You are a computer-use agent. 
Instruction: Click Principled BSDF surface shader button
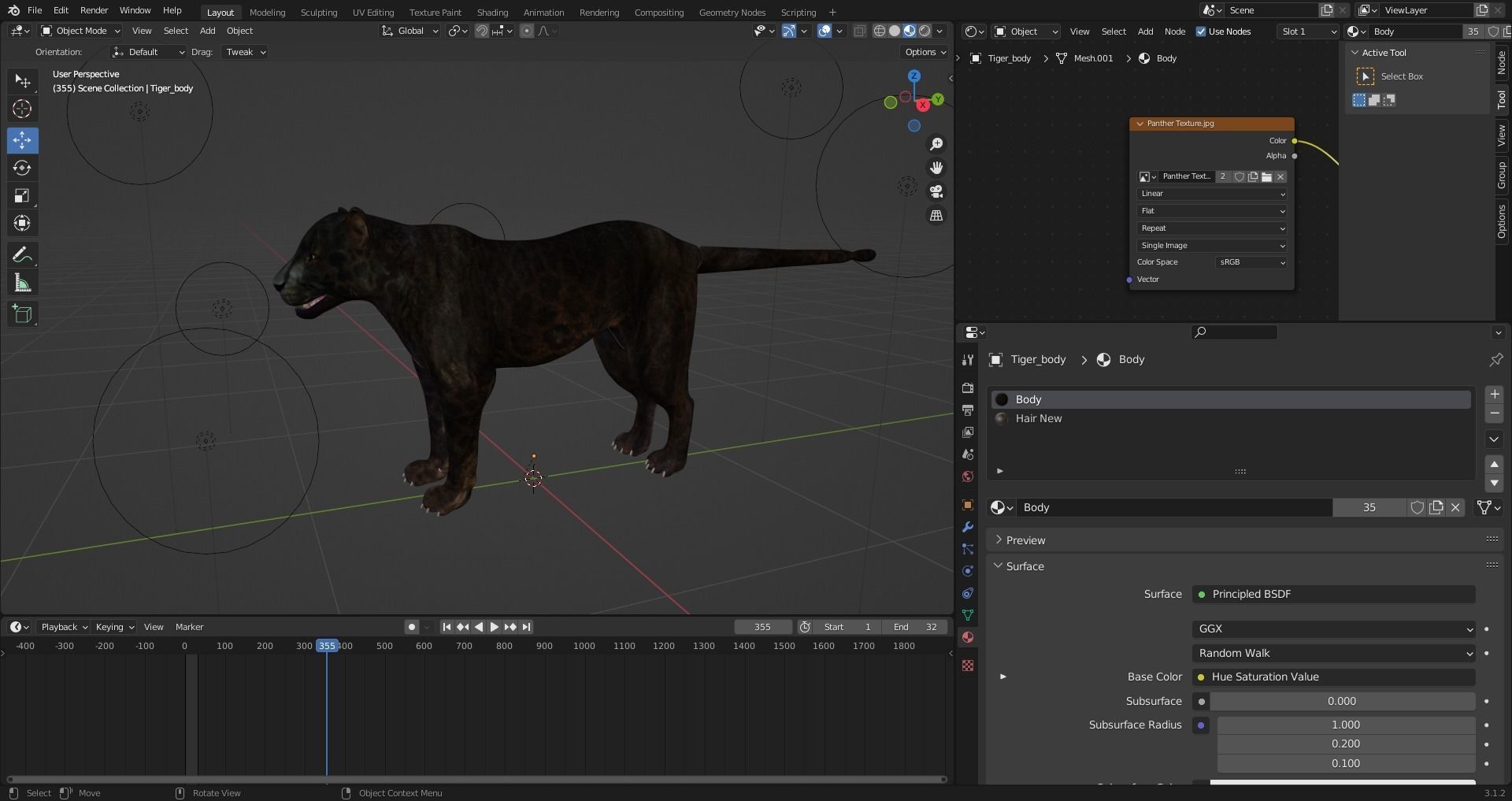(1333, 594)
